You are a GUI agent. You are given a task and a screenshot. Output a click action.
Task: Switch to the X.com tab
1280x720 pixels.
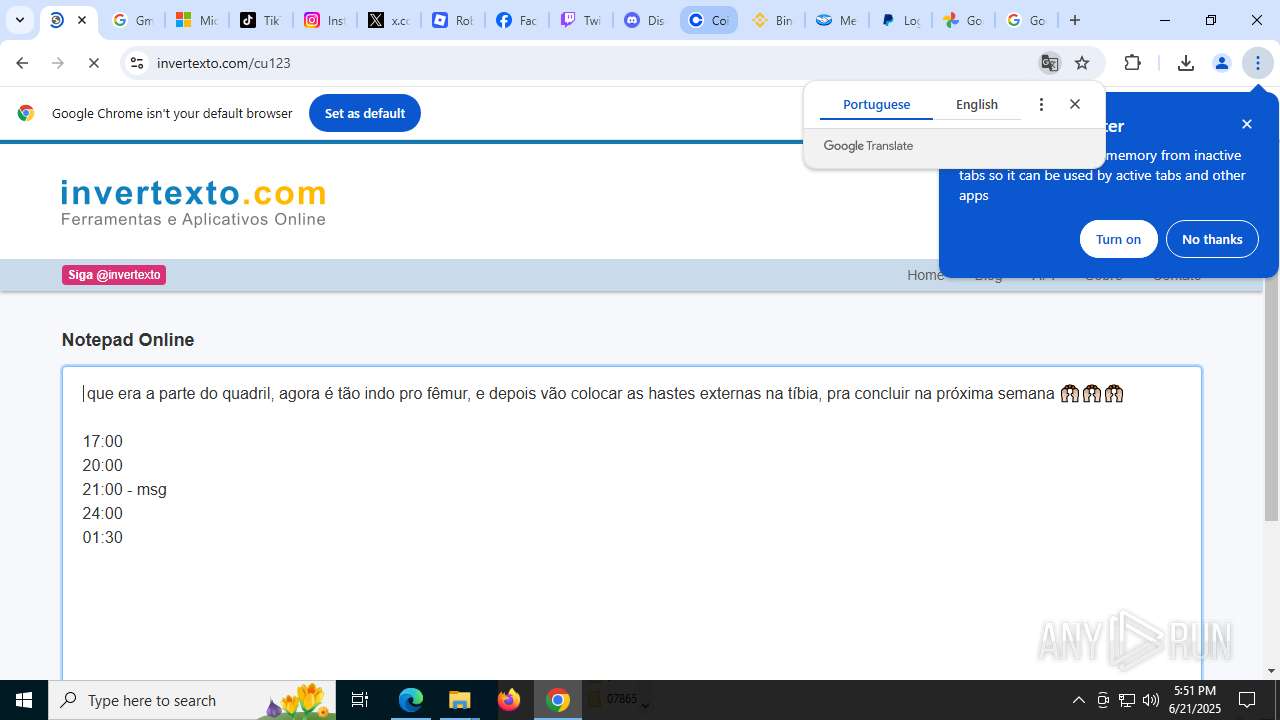[388, 20]
